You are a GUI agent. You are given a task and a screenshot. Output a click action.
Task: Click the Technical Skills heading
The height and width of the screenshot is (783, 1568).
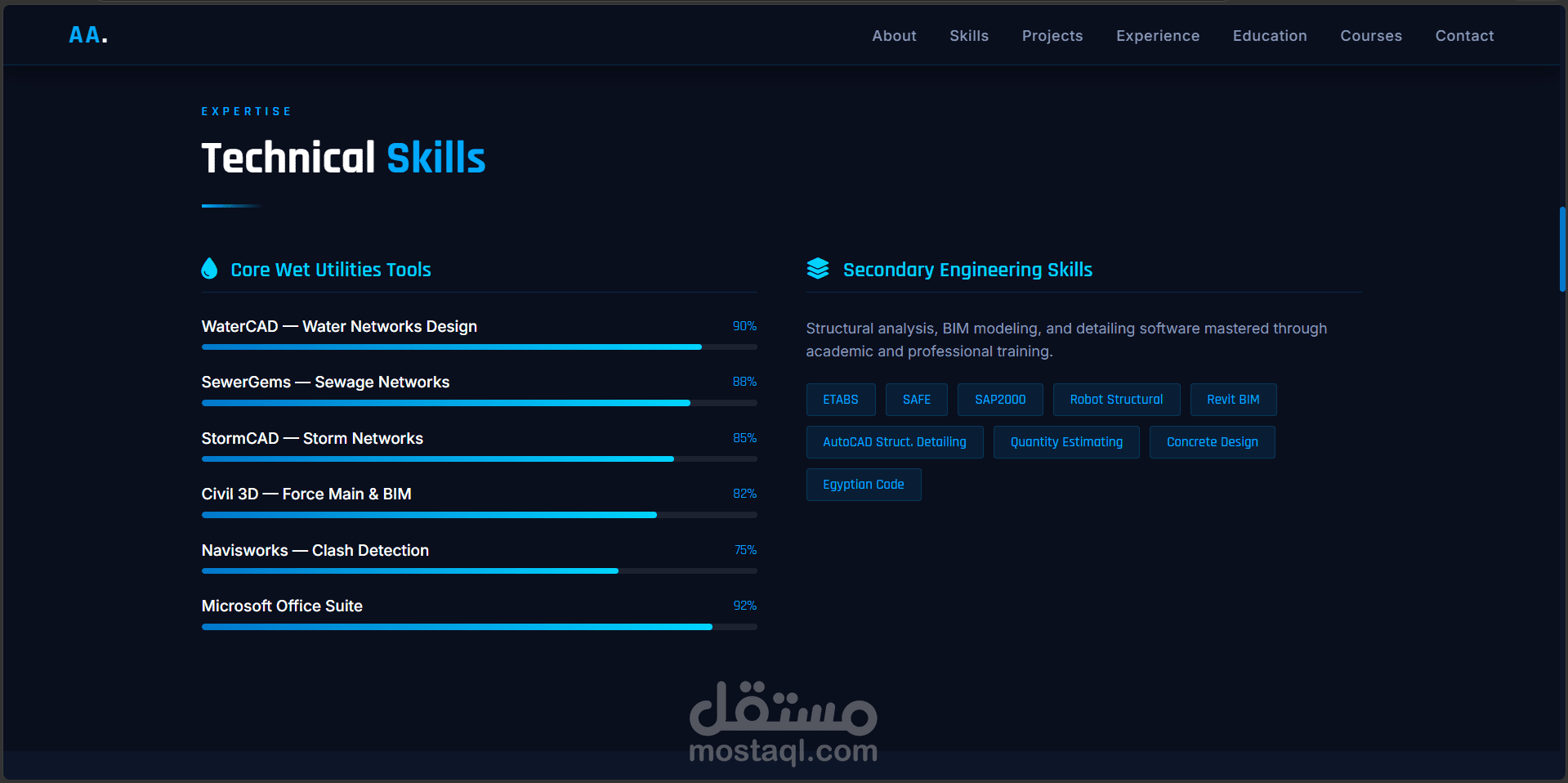(343, 158)
